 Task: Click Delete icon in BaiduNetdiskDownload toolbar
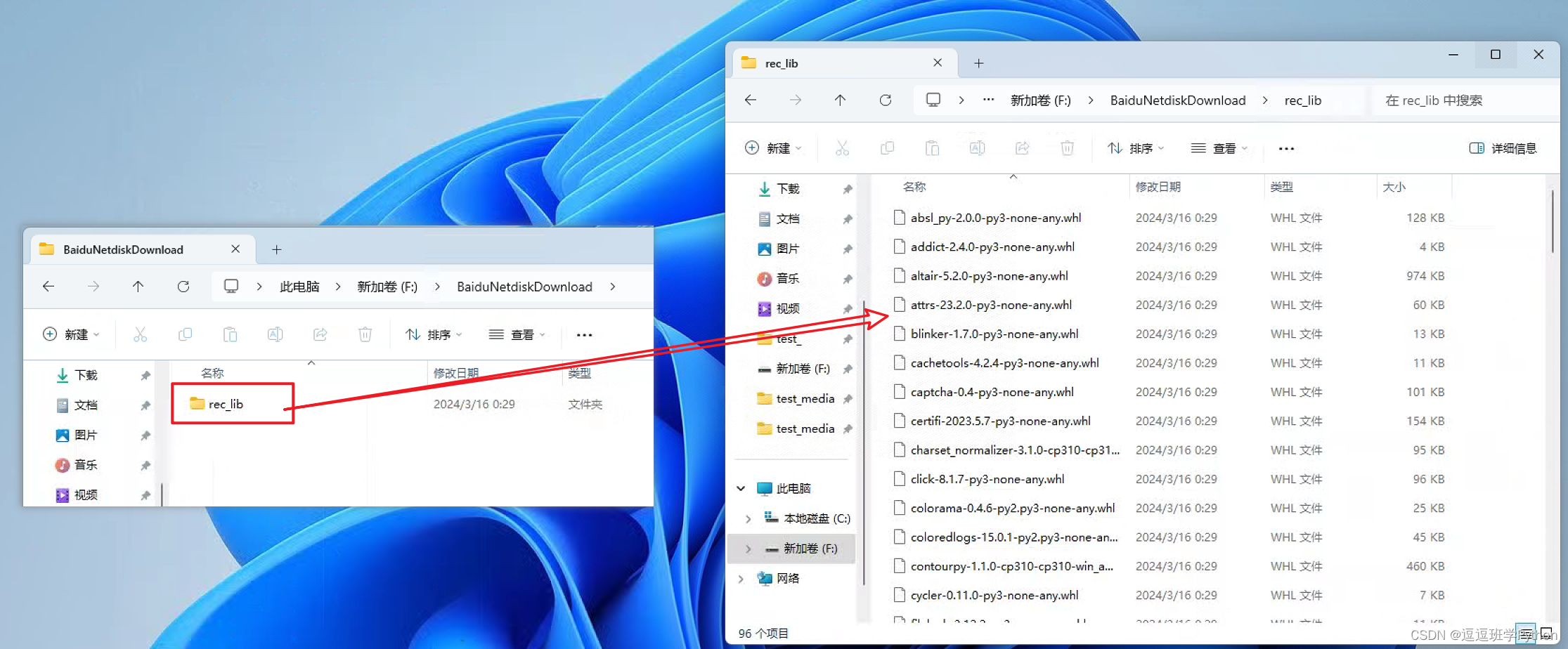click(365, 334)
